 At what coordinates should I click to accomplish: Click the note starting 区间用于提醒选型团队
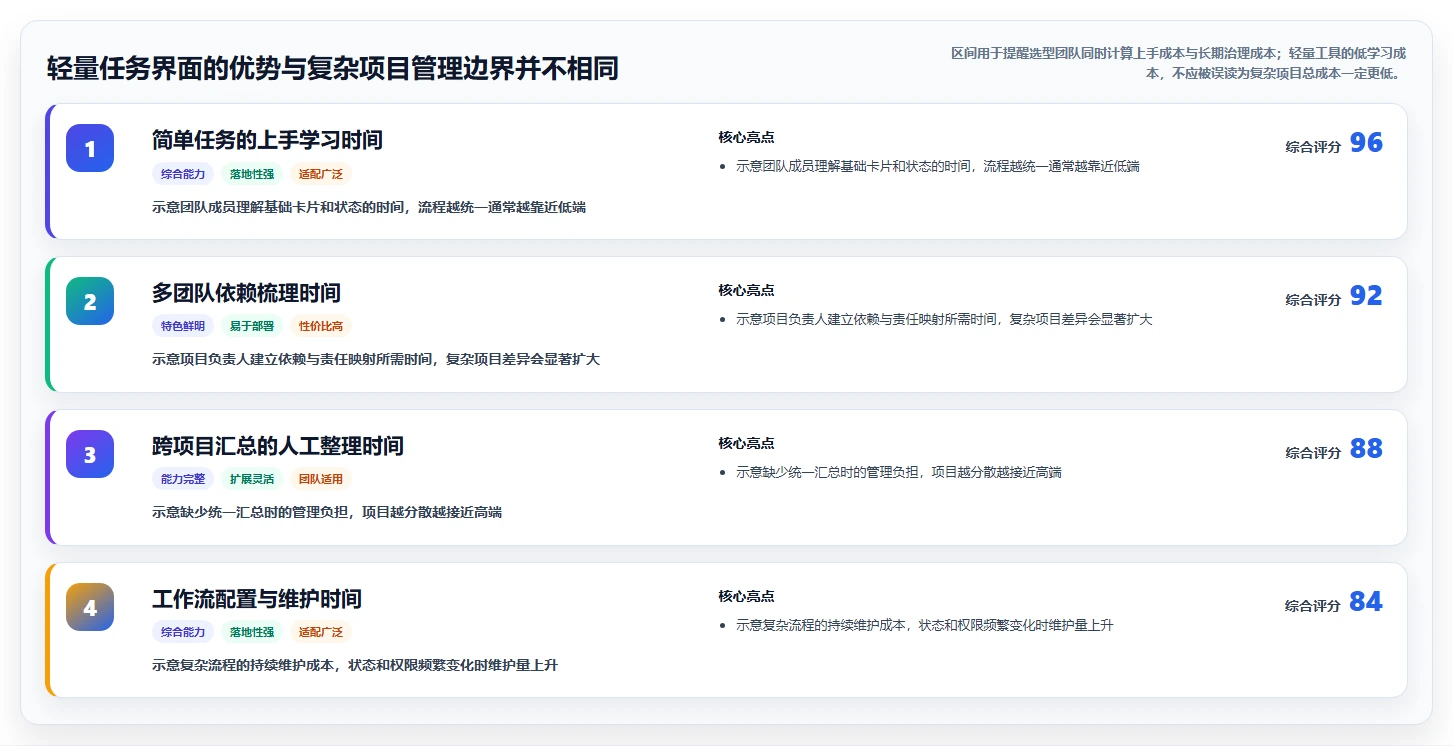(1178, 63)
